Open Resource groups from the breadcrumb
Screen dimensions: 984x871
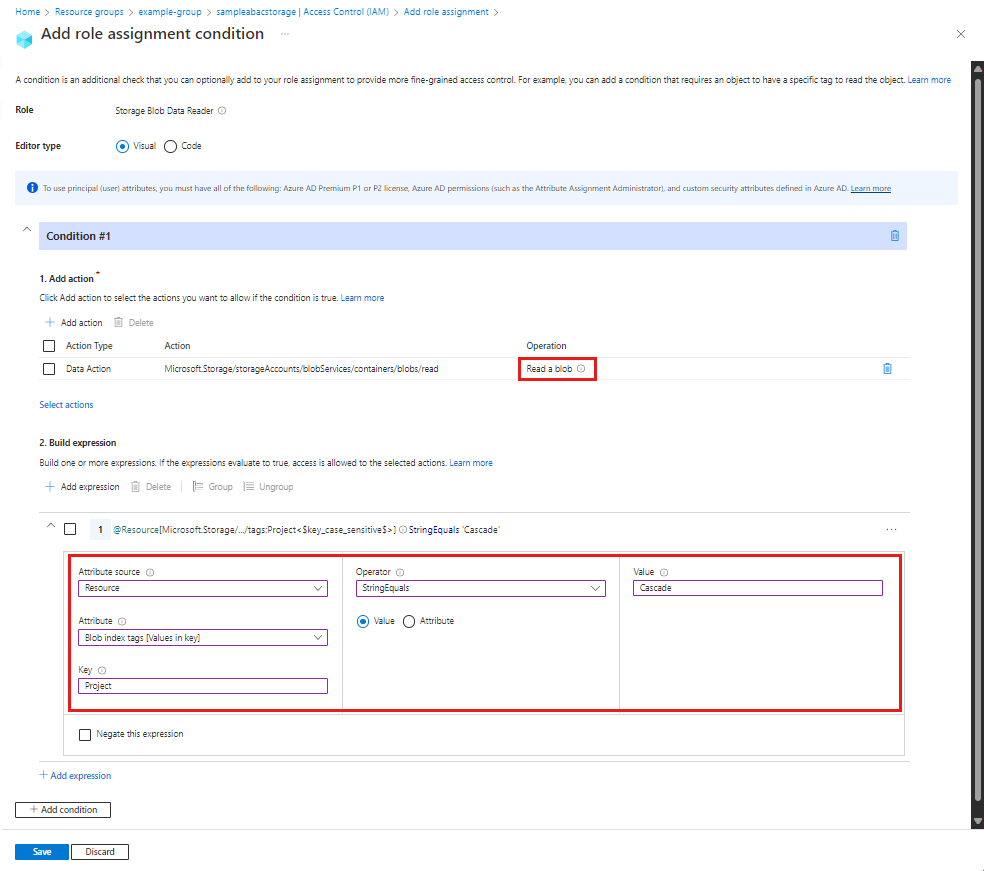click(x=88, y=11)
